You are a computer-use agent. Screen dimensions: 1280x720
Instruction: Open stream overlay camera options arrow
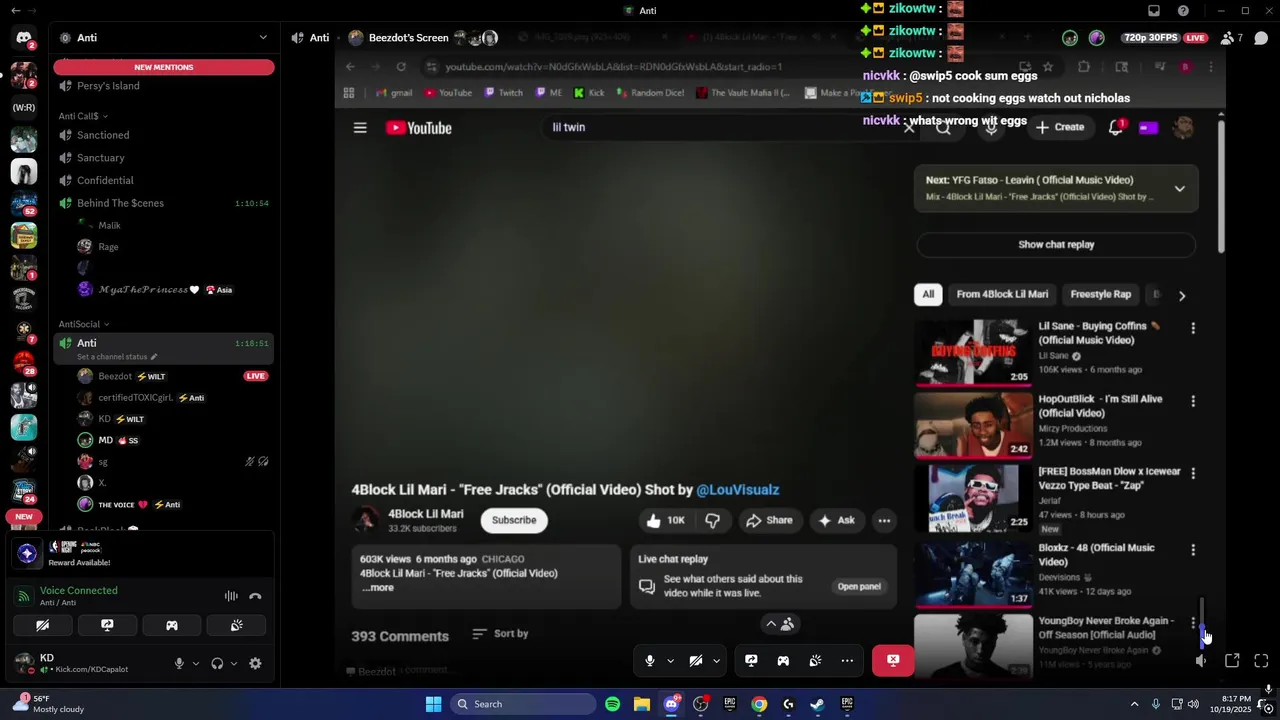coord(716,661)
